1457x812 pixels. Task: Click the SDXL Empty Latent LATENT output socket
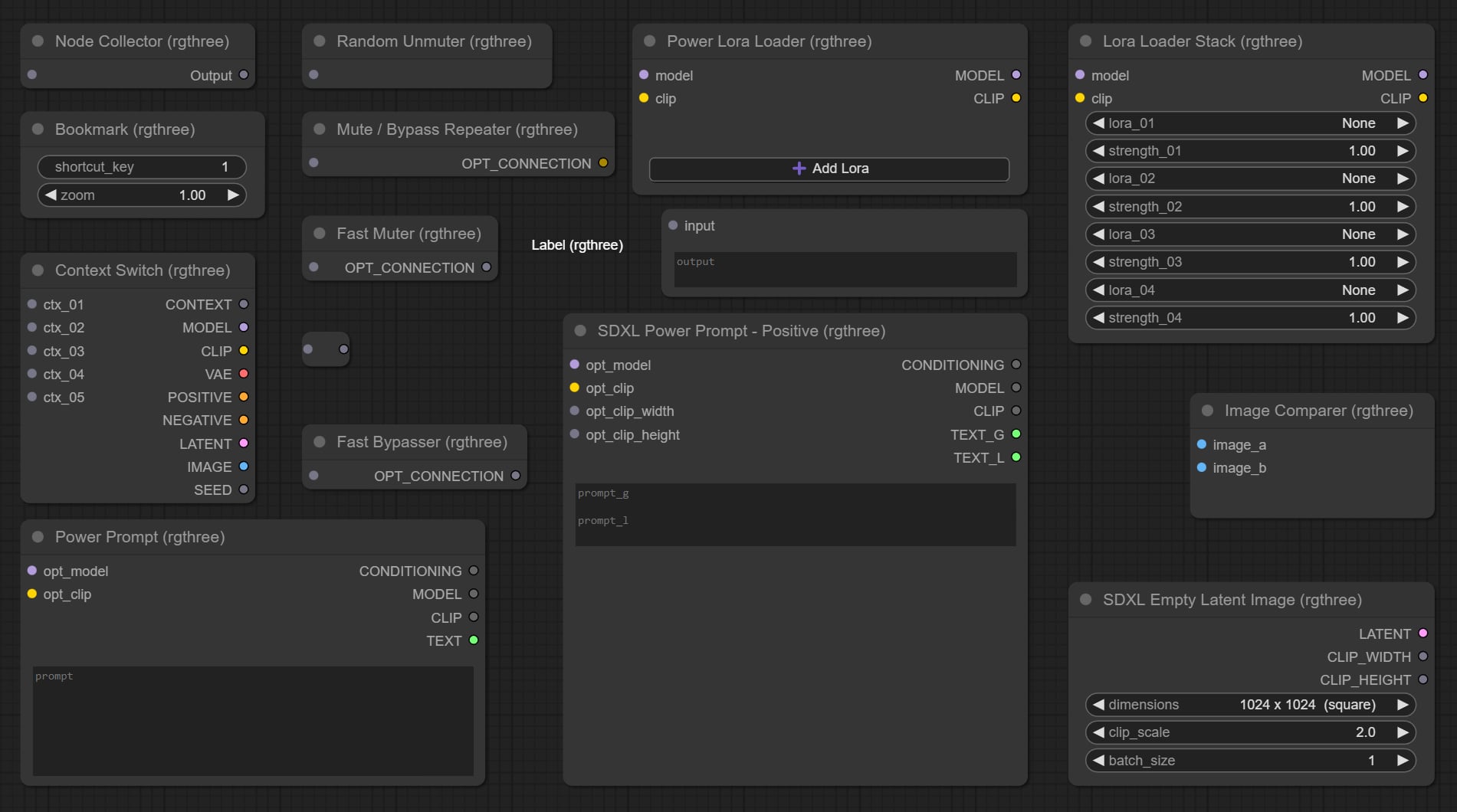(x=1423, y=634)
